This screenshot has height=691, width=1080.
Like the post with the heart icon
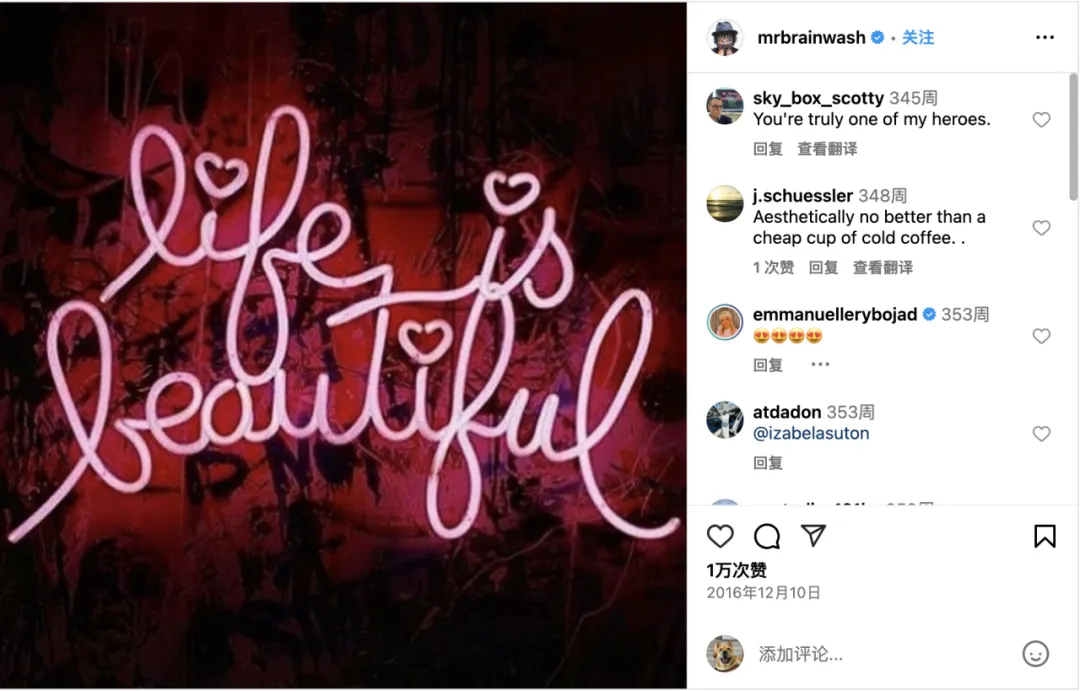coord(720,536)
